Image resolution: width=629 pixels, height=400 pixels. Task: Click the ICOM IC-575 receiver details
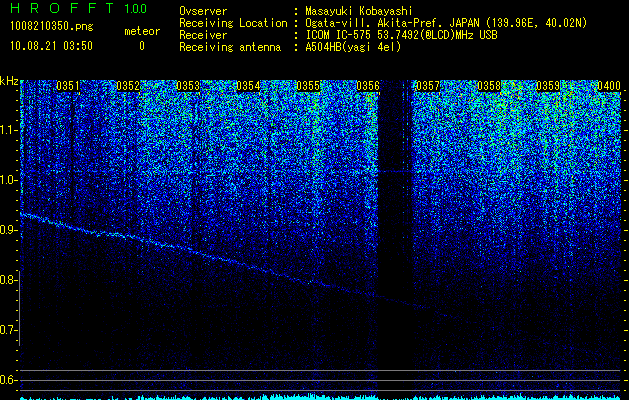click(x=401, y=35)
